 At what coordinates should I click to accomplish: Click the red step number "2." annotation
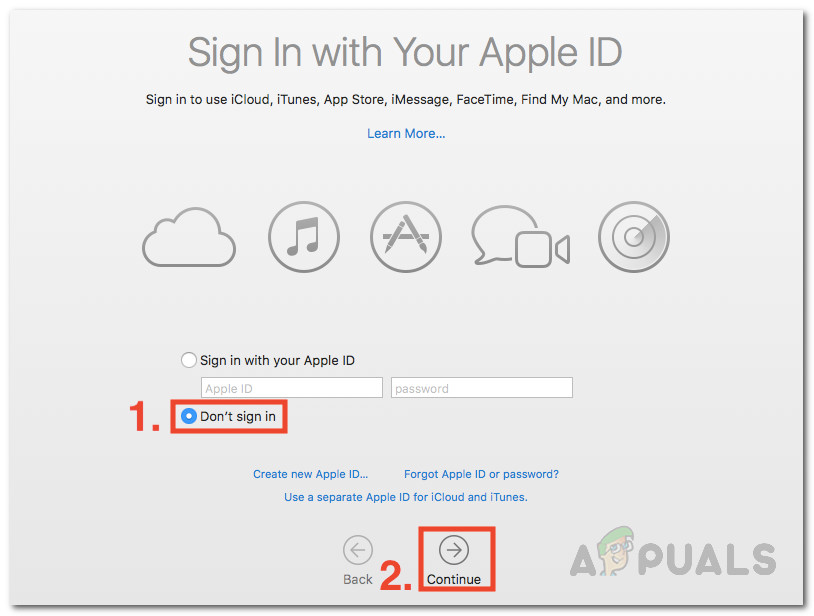tap(396, 576)
